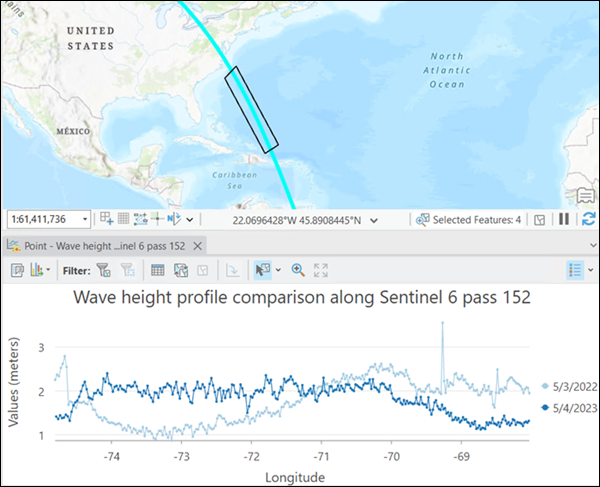This screenshot has width=600, height=487.
Task: Activate the chart zoom magnifier tool
Action: coord(297,270)
